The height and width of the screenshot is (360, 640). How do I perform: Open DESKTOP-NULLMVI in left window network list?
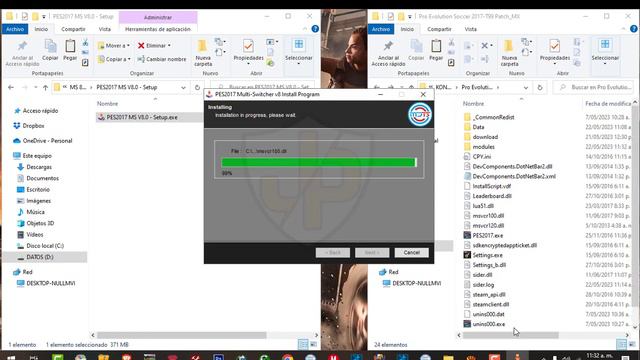pyautogui.click(x=51, y=283)
